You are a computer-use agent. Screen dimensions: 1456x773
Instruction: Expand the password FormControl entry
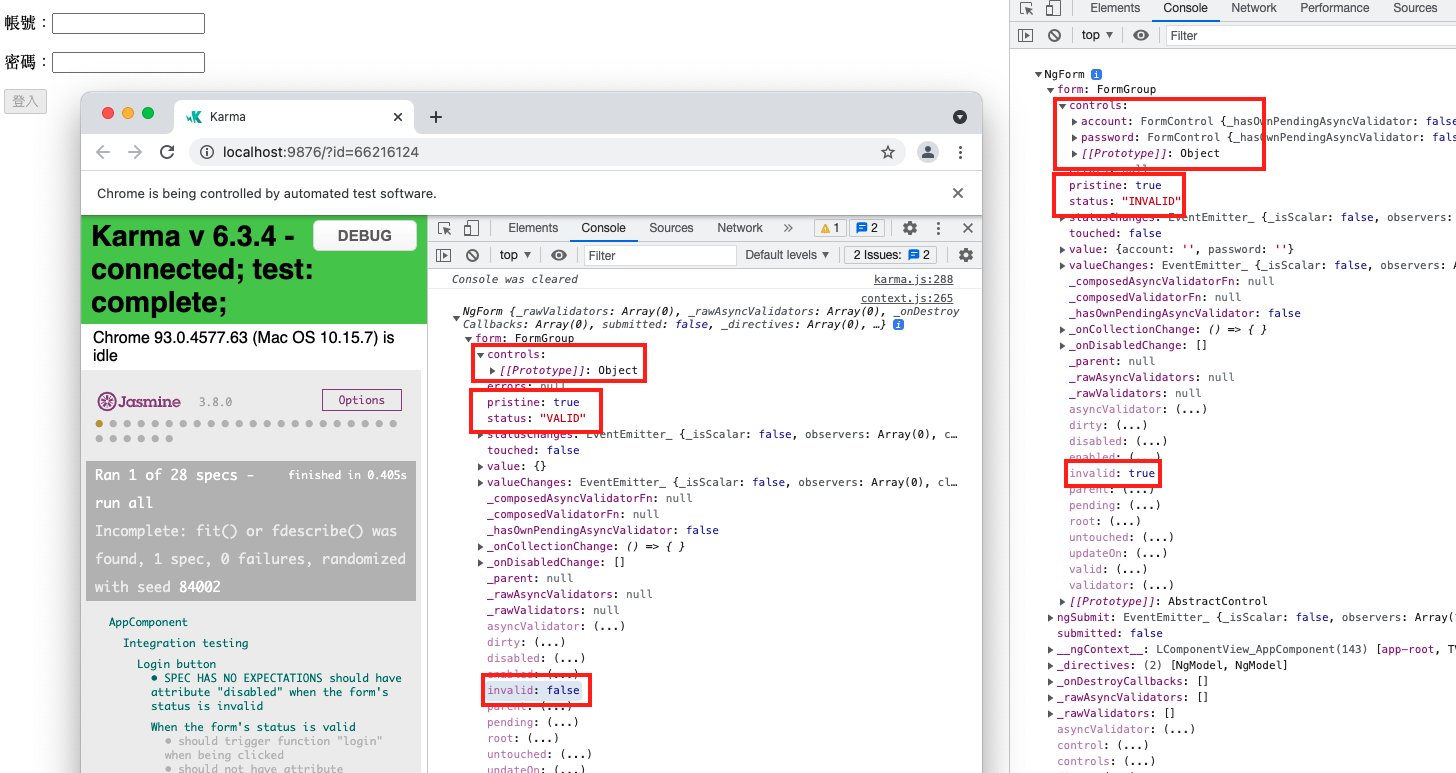tap(1074, 137)
